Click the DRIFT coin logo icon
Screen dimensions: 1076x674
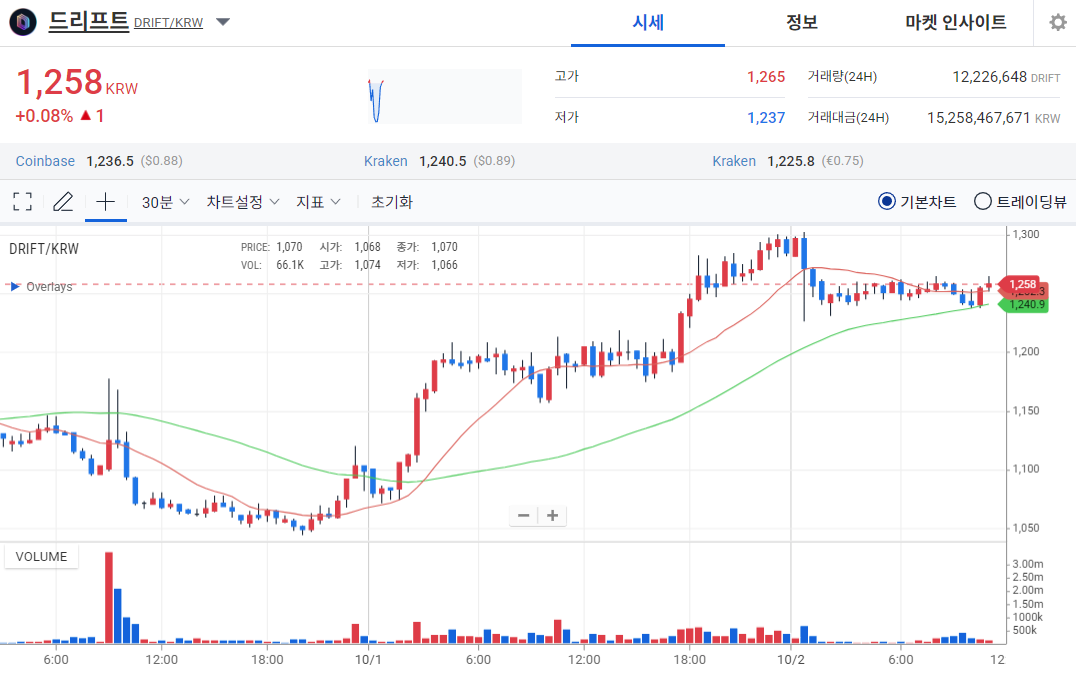pyautogui.click(x=22, y=22)
